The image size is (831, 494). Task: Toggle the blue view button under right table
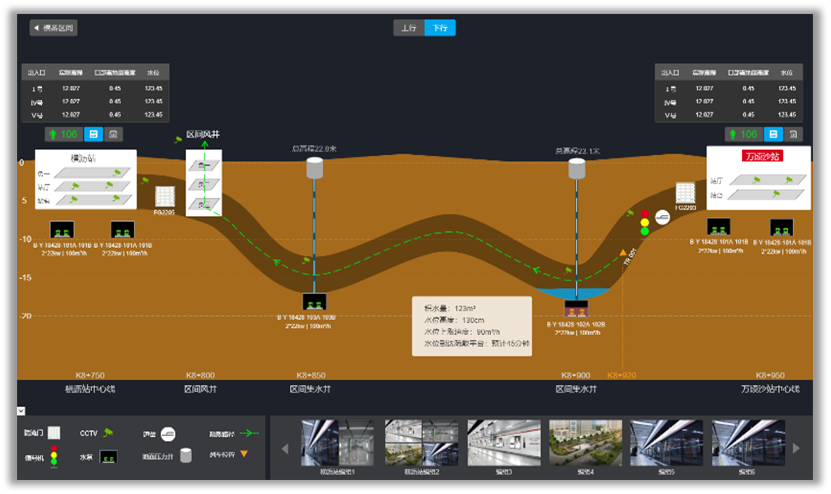click(773, 134)
